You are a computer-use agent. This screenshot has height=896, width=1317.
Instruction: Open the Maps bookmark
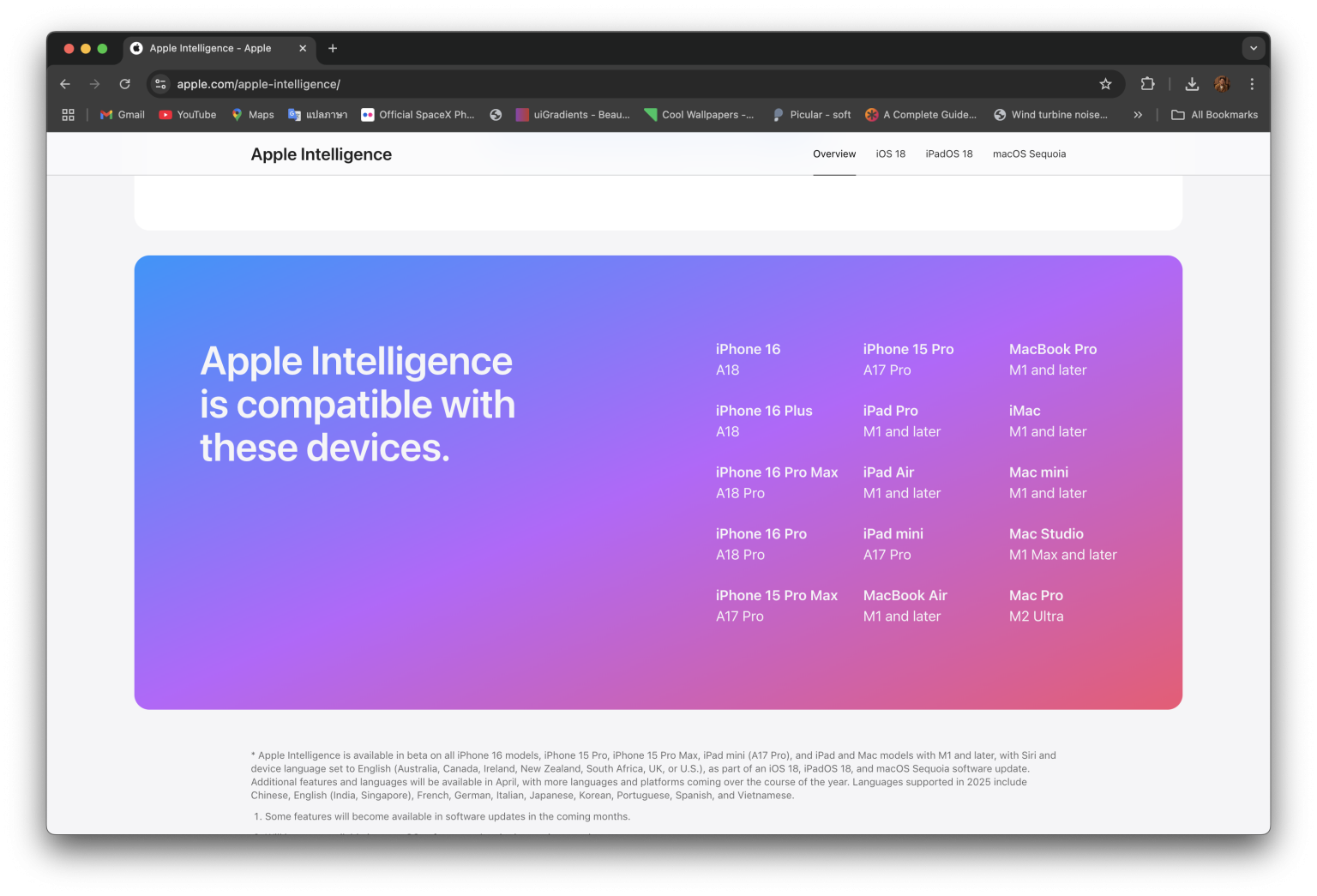coord(252,114)
